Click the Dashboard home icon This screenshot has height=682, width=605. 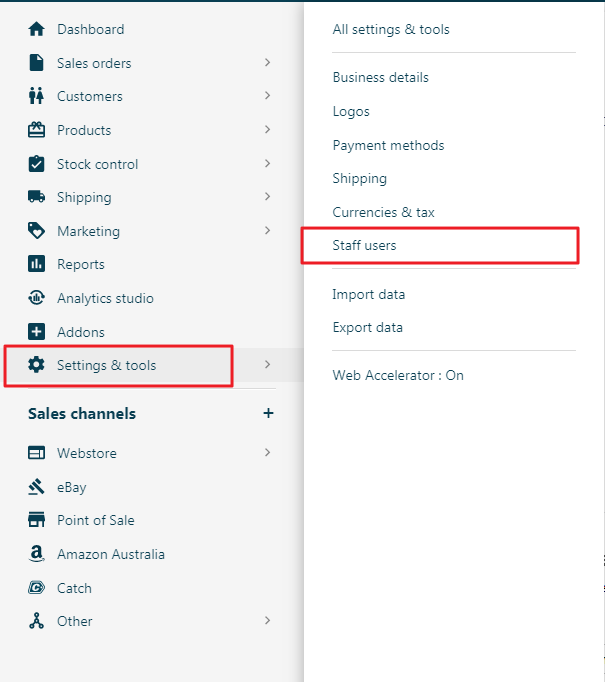37,29
